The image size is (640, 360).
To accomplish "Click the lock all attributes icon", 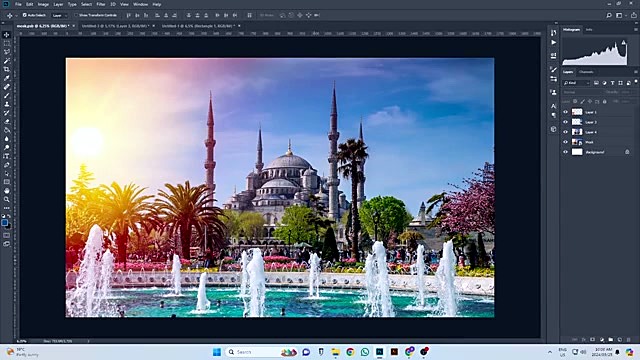I will click(604, 102).
